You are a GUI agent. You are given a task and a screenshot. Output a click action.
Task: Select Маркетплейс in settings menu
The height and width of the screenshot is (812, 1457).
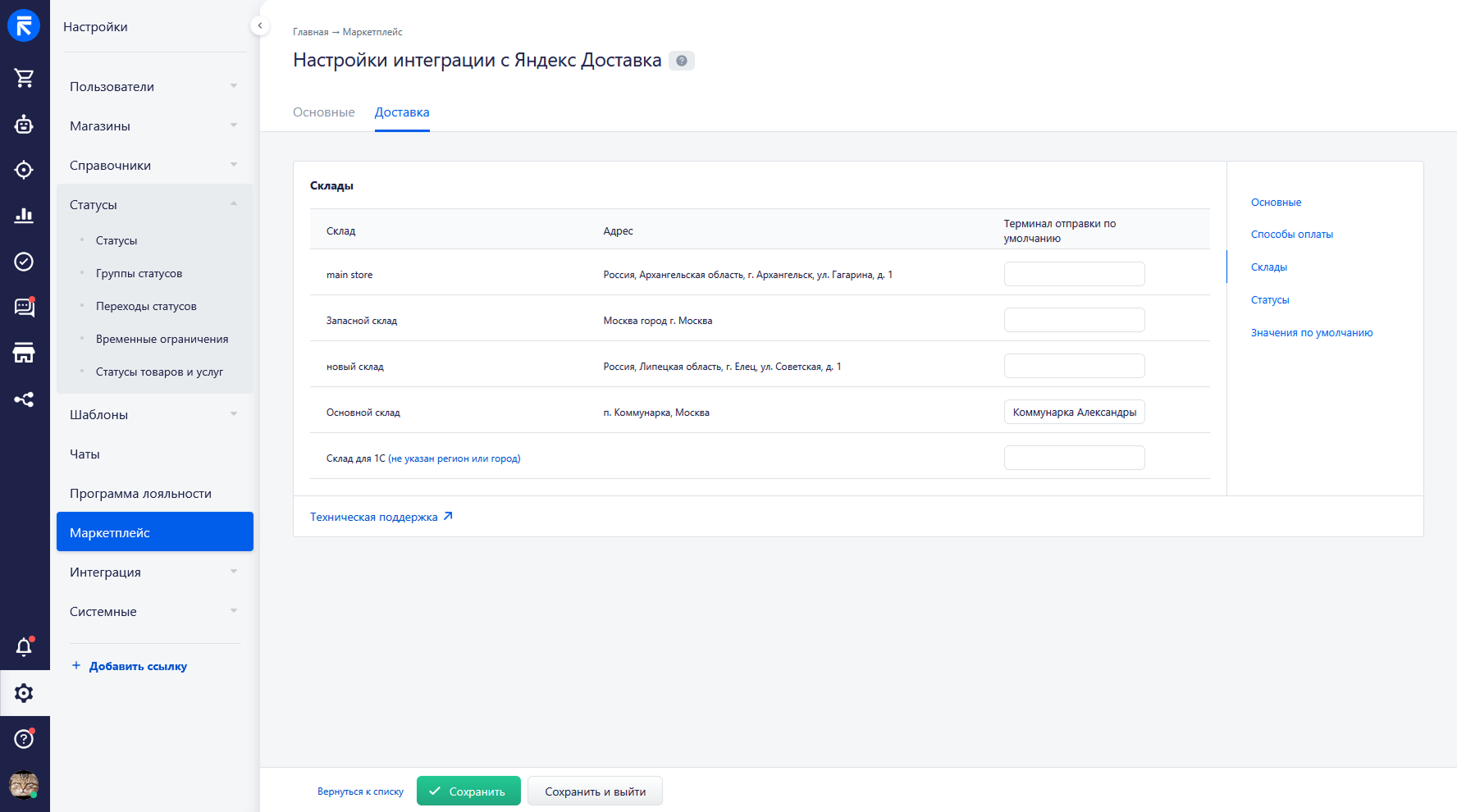click(154, 533)
